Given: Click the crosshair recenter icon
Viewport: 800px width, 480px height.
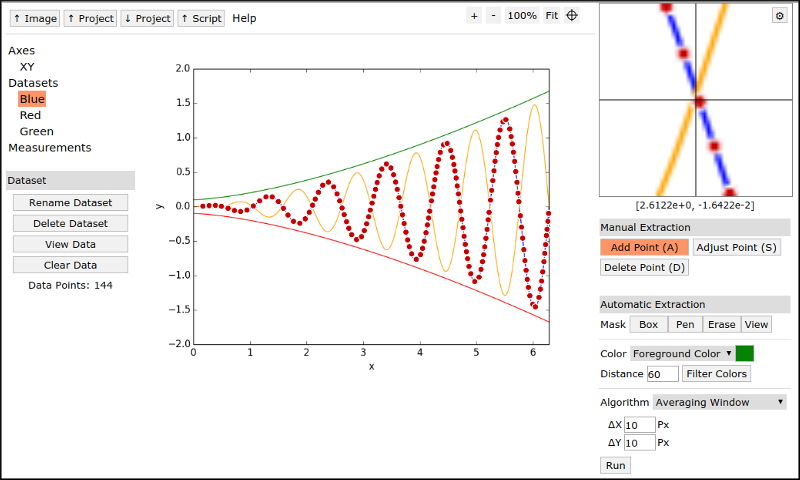Looking at the screenshot, I should coord(572,15).
